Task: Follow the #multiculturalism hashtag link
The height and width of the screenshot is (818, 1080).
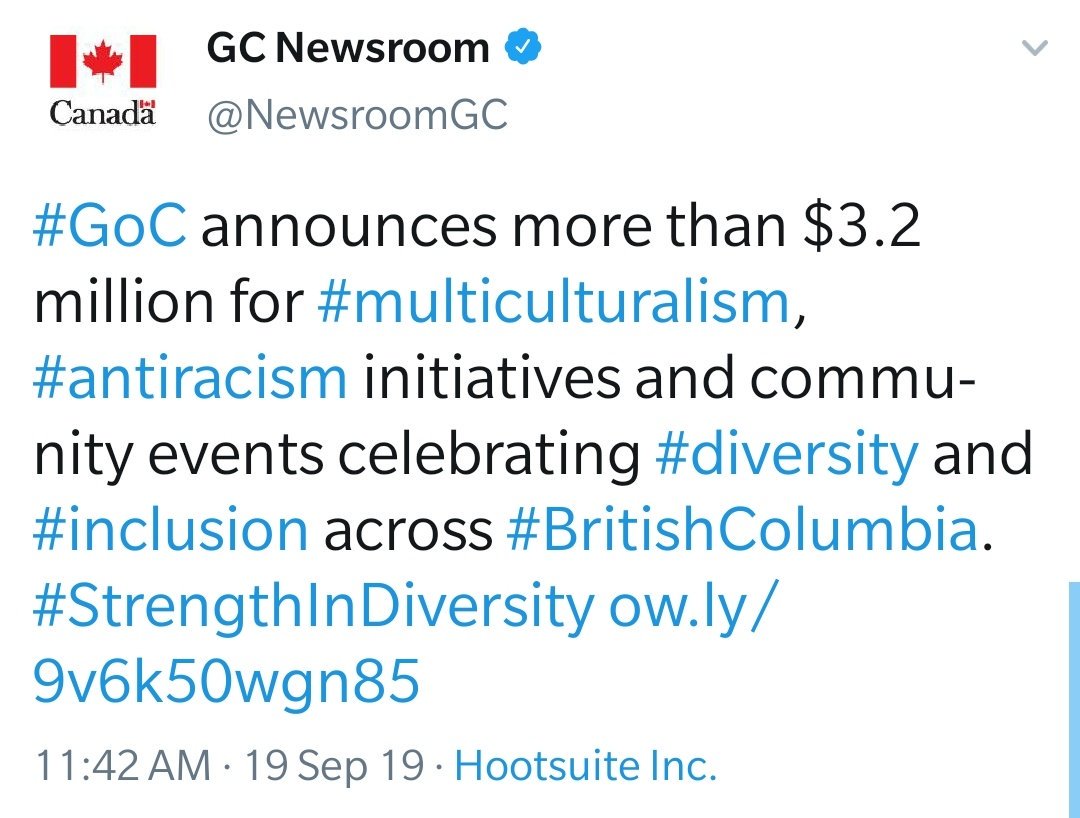Action: pos(553,302)
